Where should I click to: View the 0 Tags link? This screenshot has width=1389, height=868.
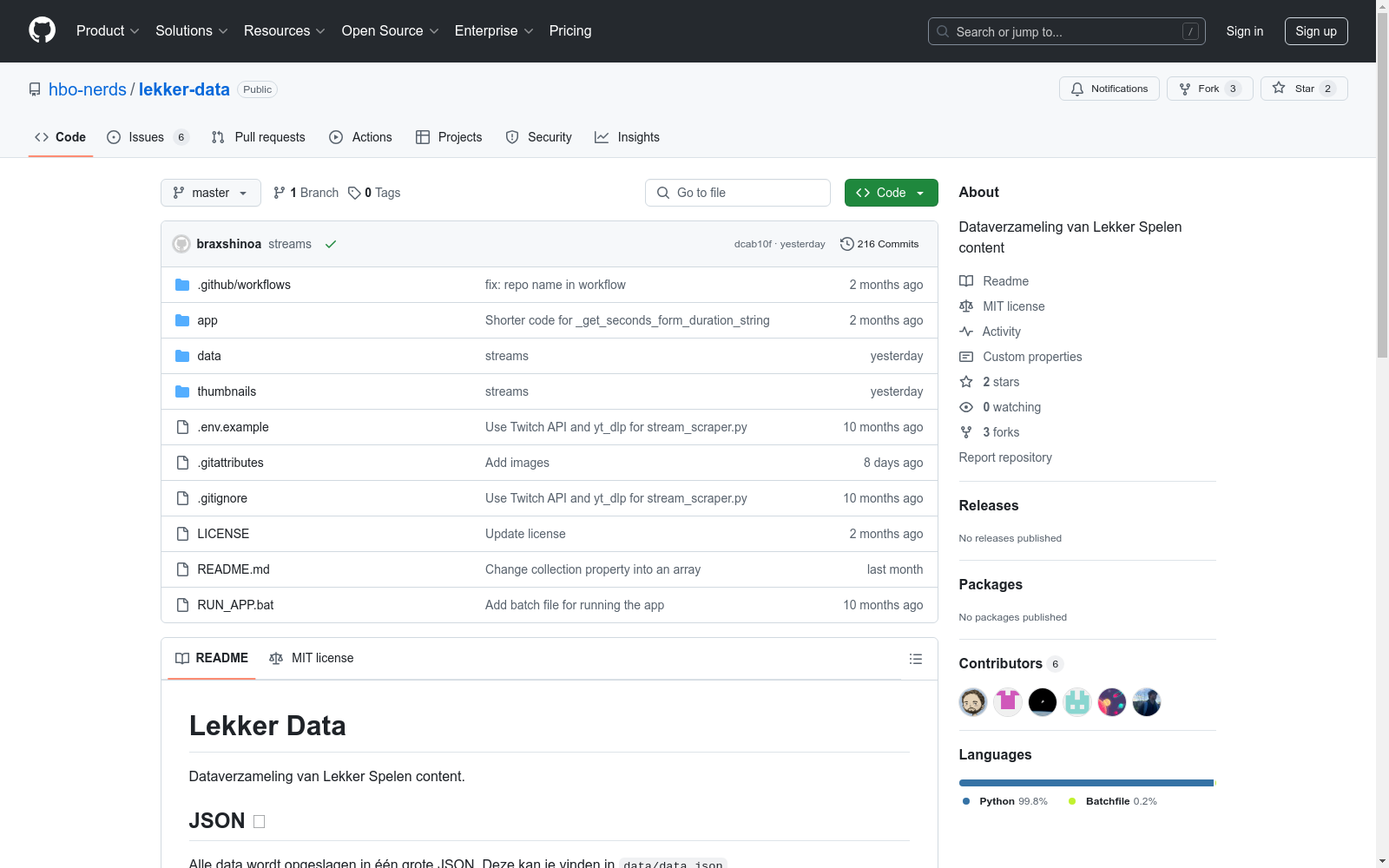(x=374, y=193)
